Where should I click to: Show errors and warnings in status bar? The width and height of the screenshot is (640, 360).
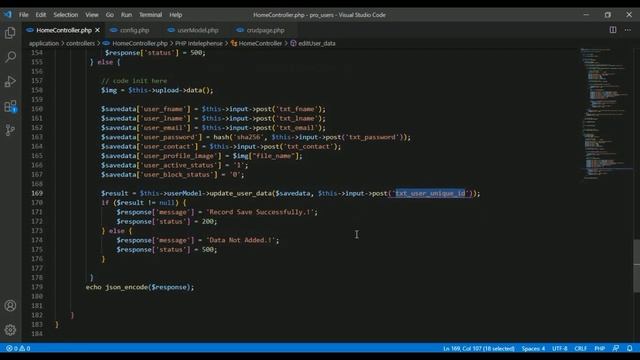(18, 348)
